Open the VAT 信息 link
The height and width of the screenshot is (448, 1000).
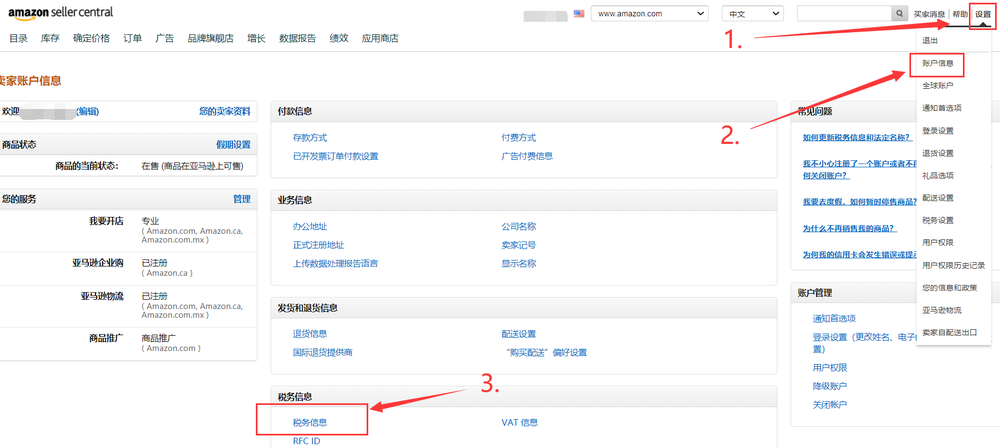tap(520, 422)
